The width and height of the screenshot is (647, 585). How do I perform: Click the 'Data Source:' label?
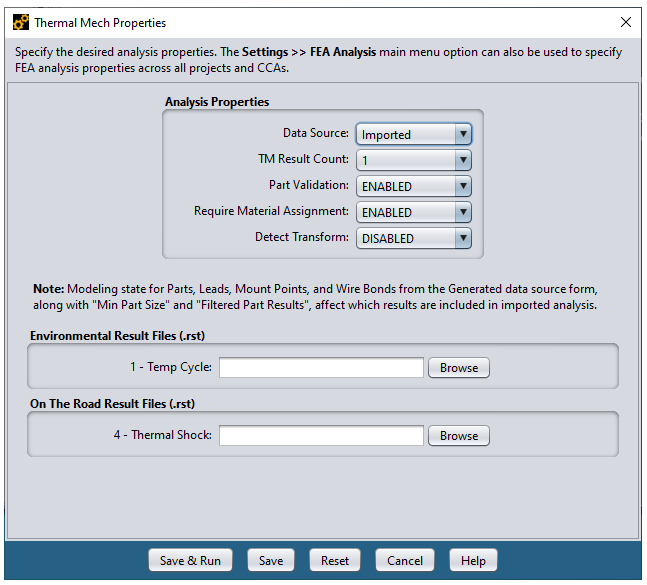coord(316,133)
